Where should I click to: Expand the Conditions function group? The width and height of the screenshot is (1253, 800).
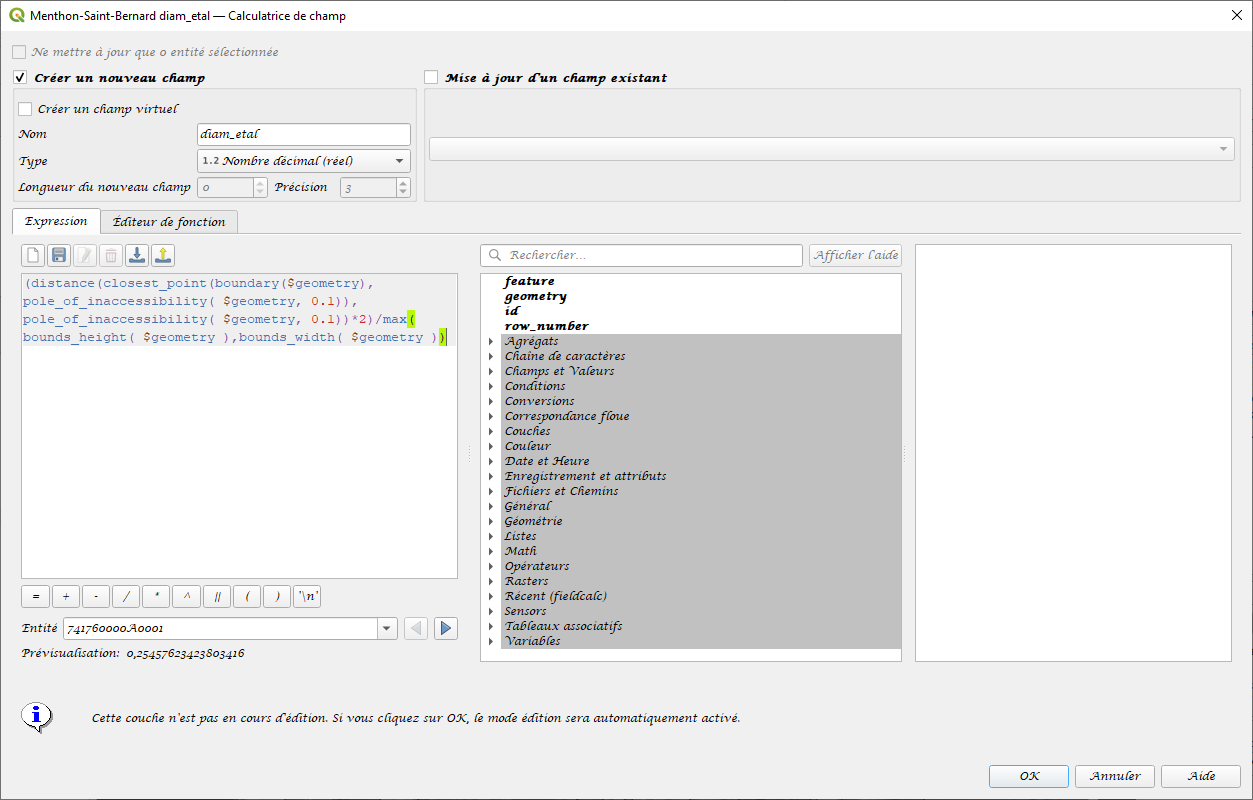(491, 387)
